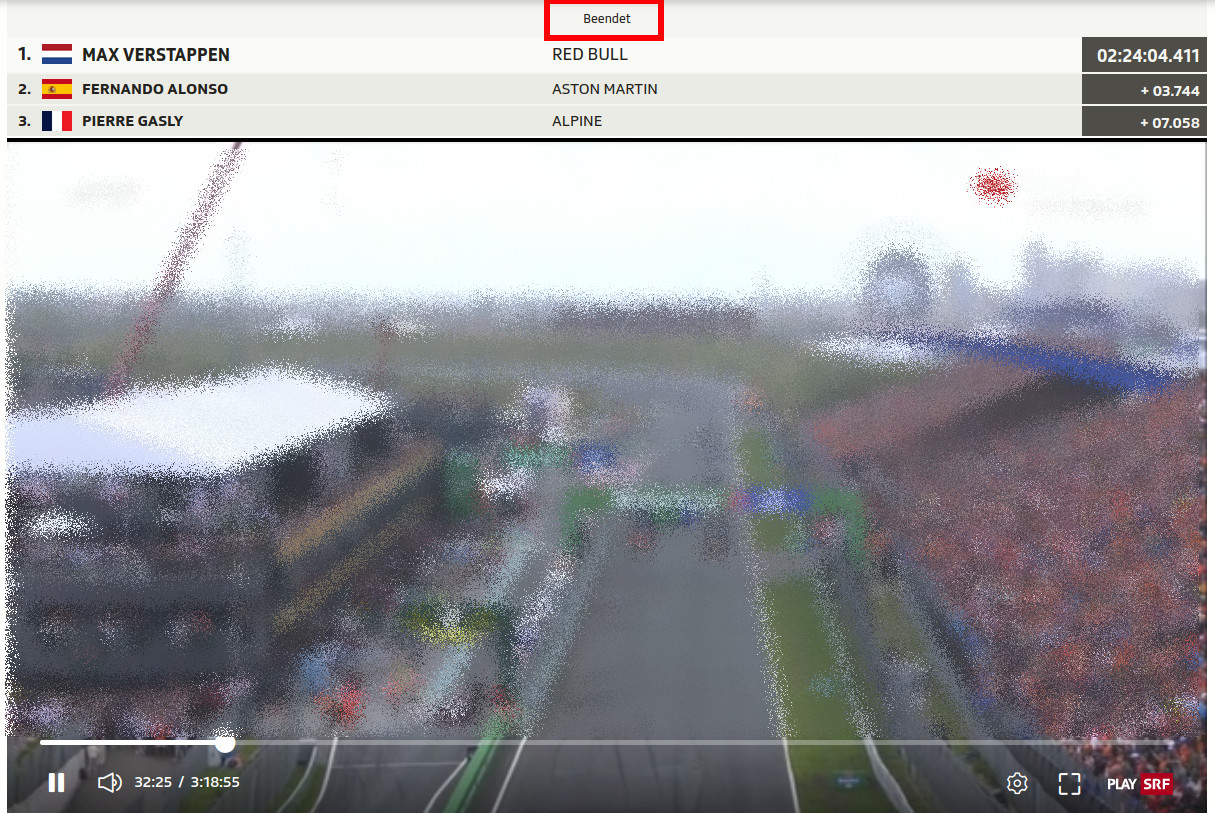This screenshot has height=813, width=1215.
Task: Click the 32:25 / 3:18:55 time display
Action: click(187, 782)
